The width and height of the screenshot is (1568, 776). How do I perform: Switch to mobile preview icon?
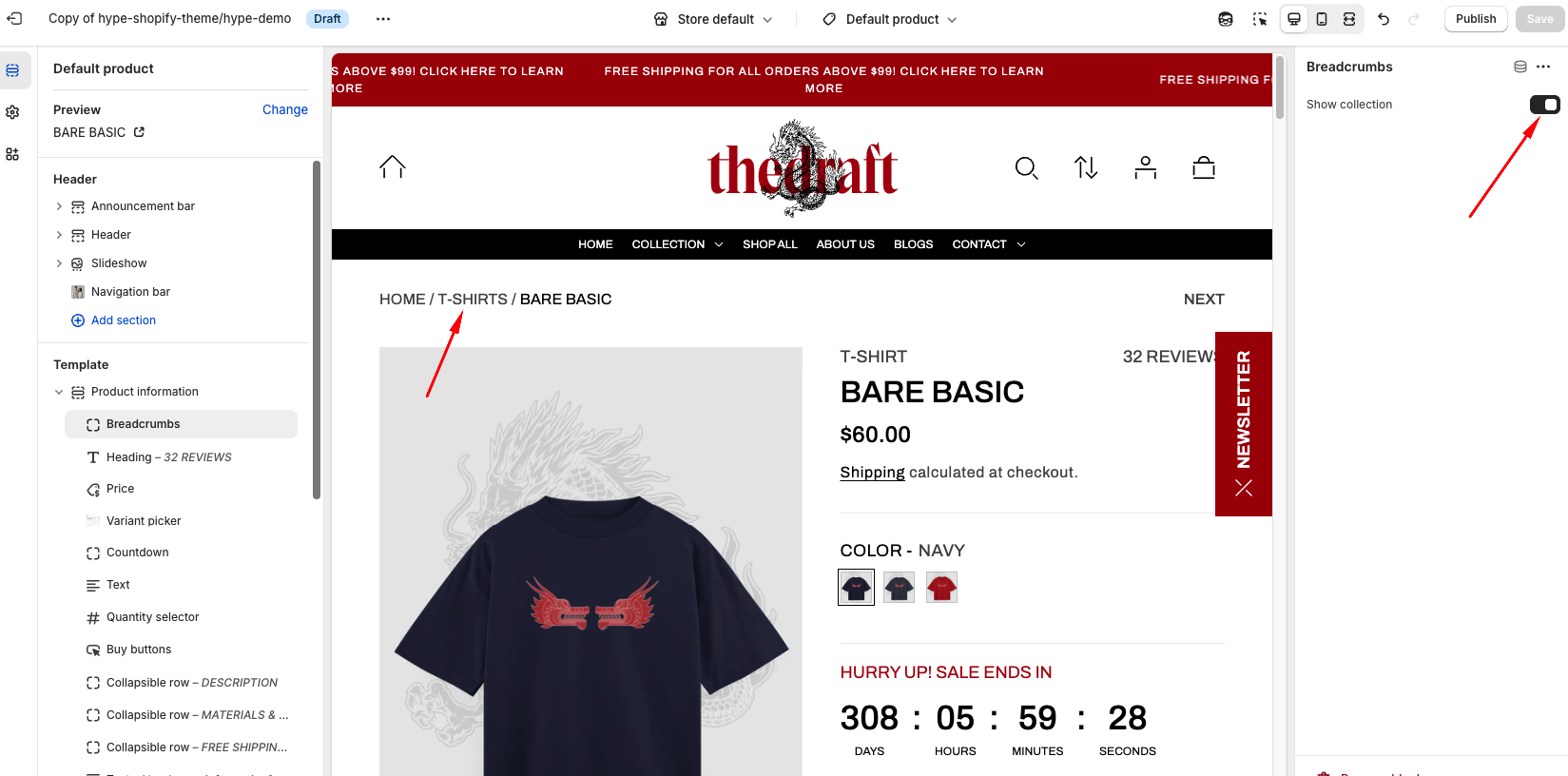click(x=1322, y=19)
